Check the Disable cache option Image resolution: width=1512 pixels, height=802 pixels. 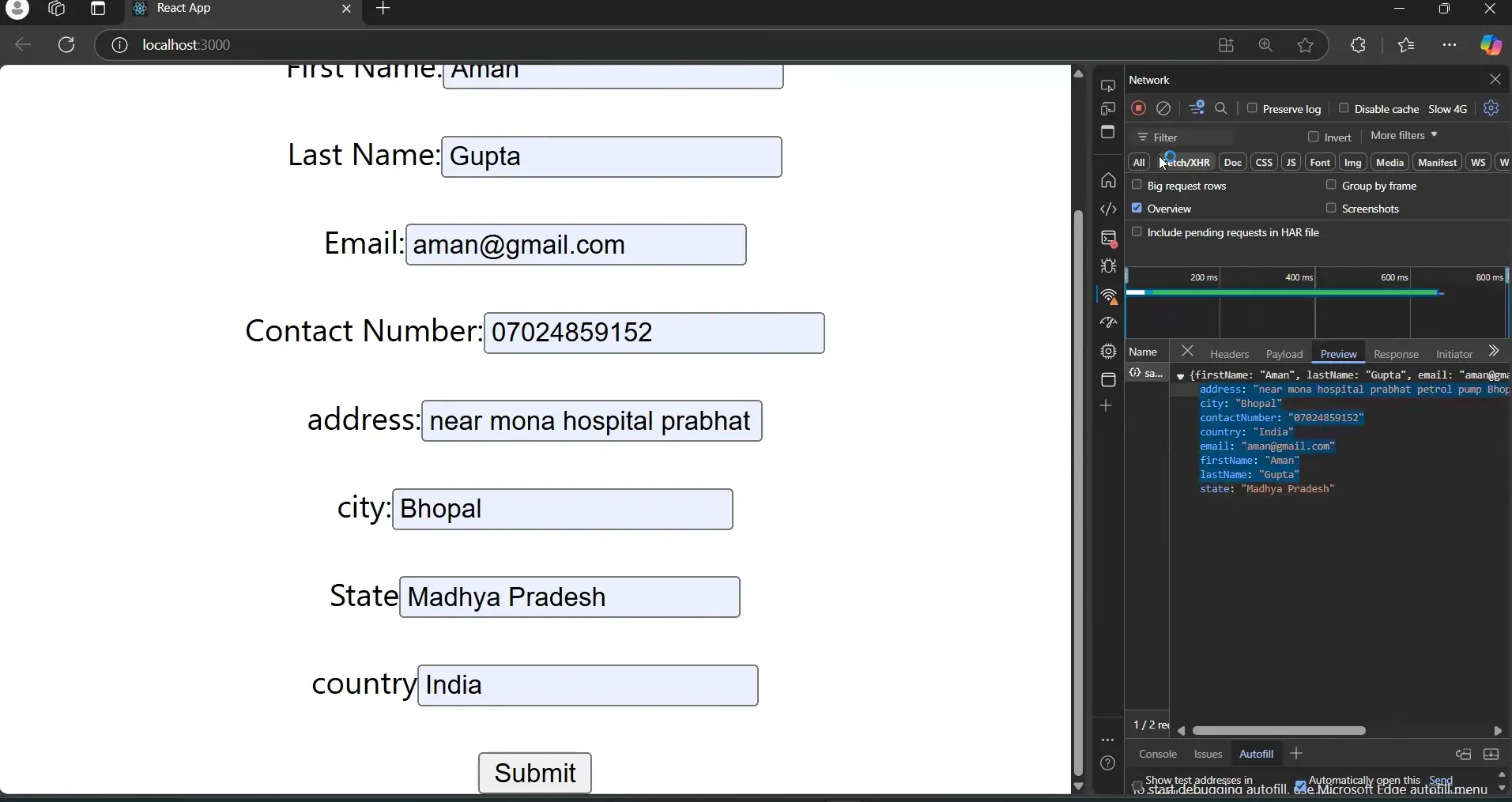[1344, 108]
